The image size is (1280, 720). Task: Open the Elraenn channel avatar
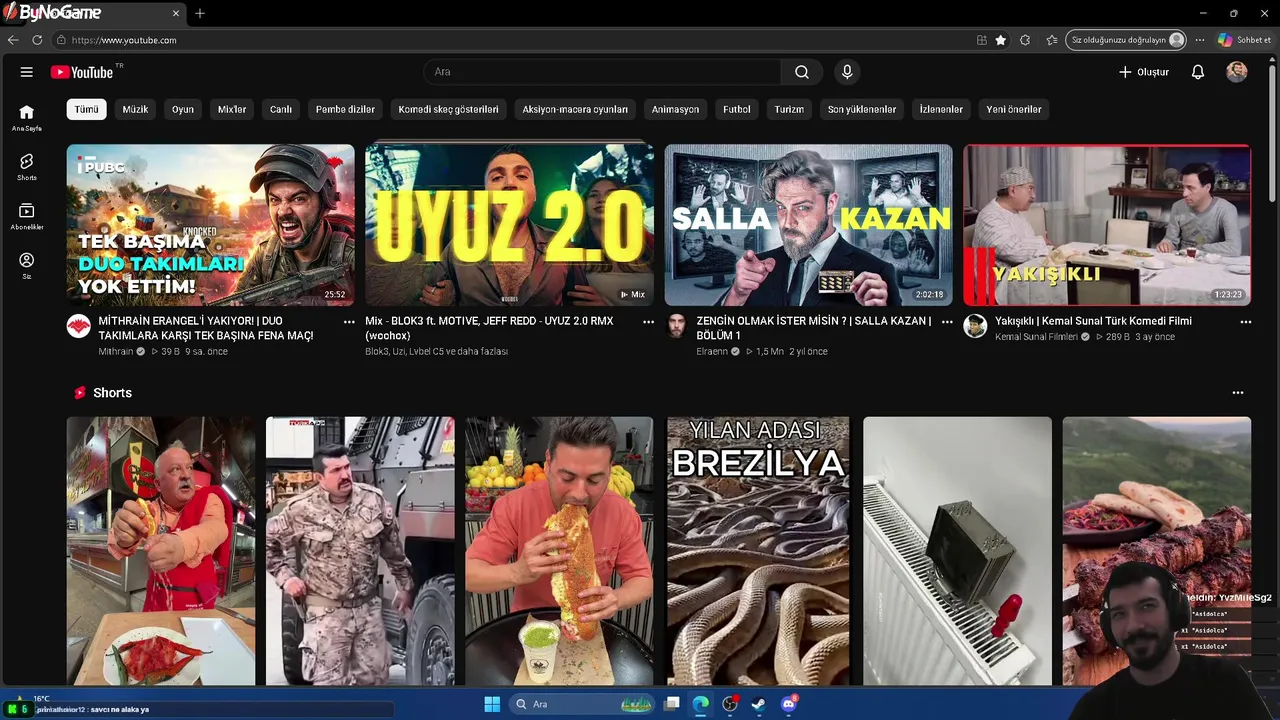677,326
